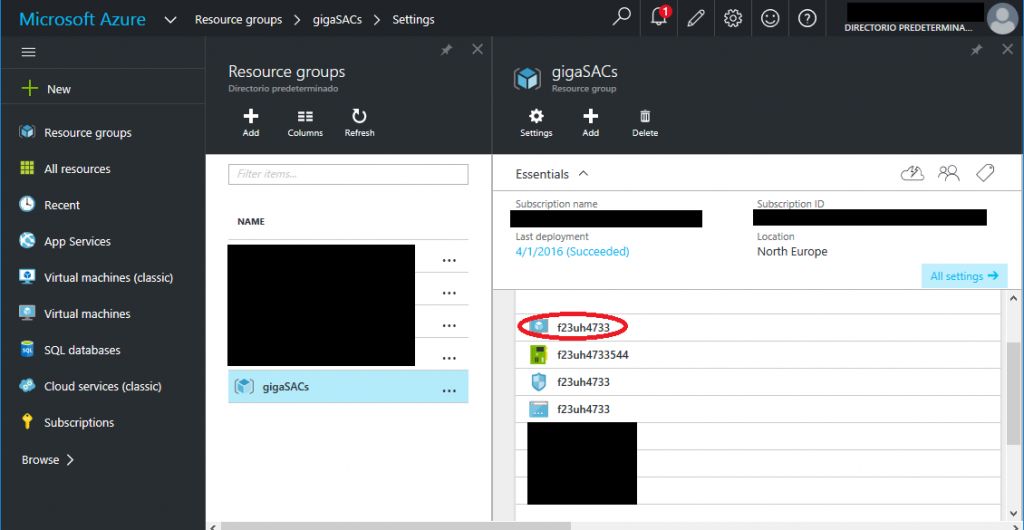Expand the Microsoft Azure dropdown chevron
The image size is (1024, 530).
click(x=170, y=20)
